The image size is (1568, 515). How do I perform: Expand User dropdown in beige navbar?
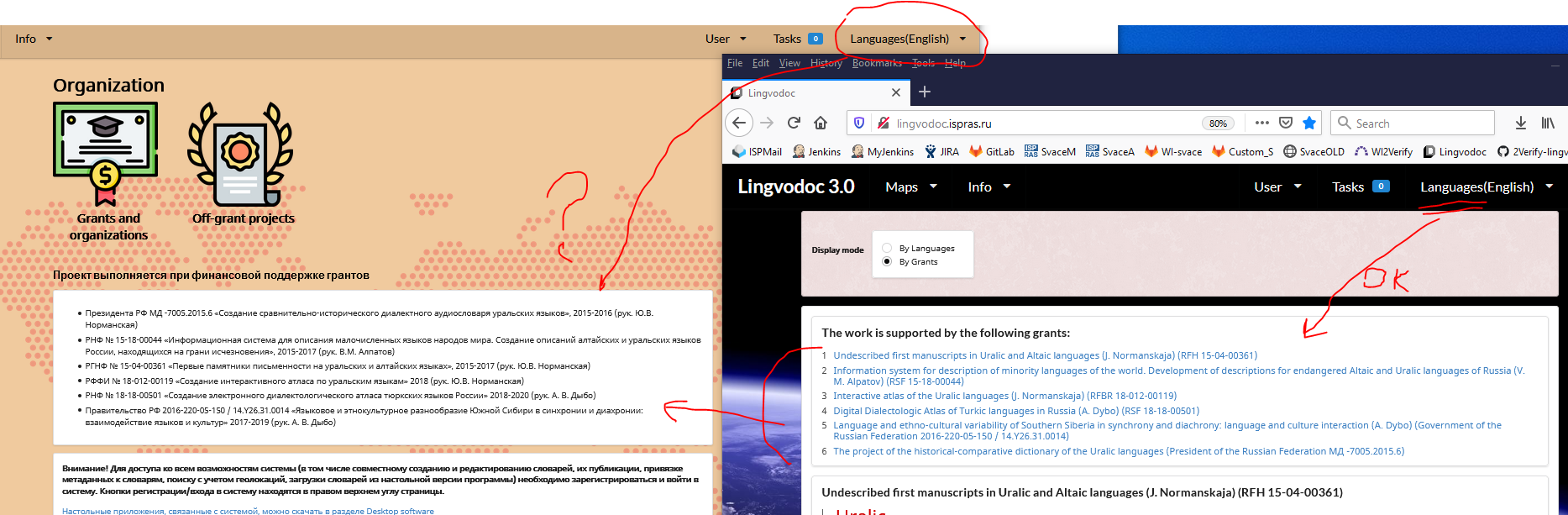tap(726, 39)
